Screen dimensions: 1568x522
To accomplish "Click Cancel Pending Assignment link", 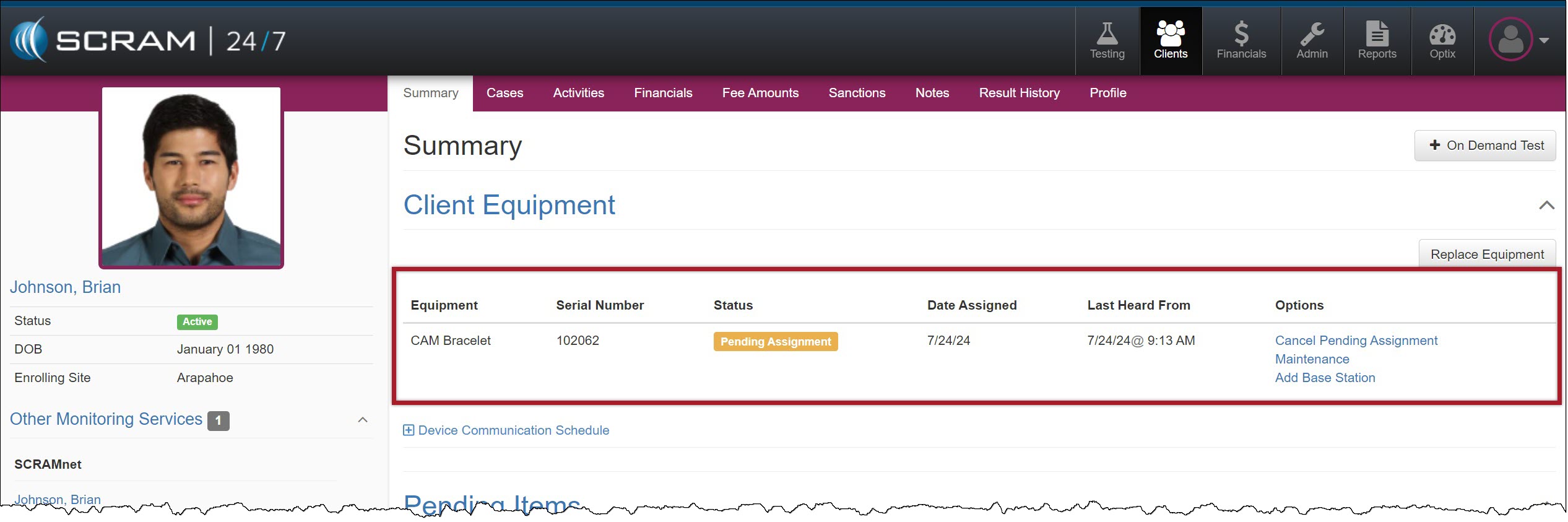I will point(1356,341).
